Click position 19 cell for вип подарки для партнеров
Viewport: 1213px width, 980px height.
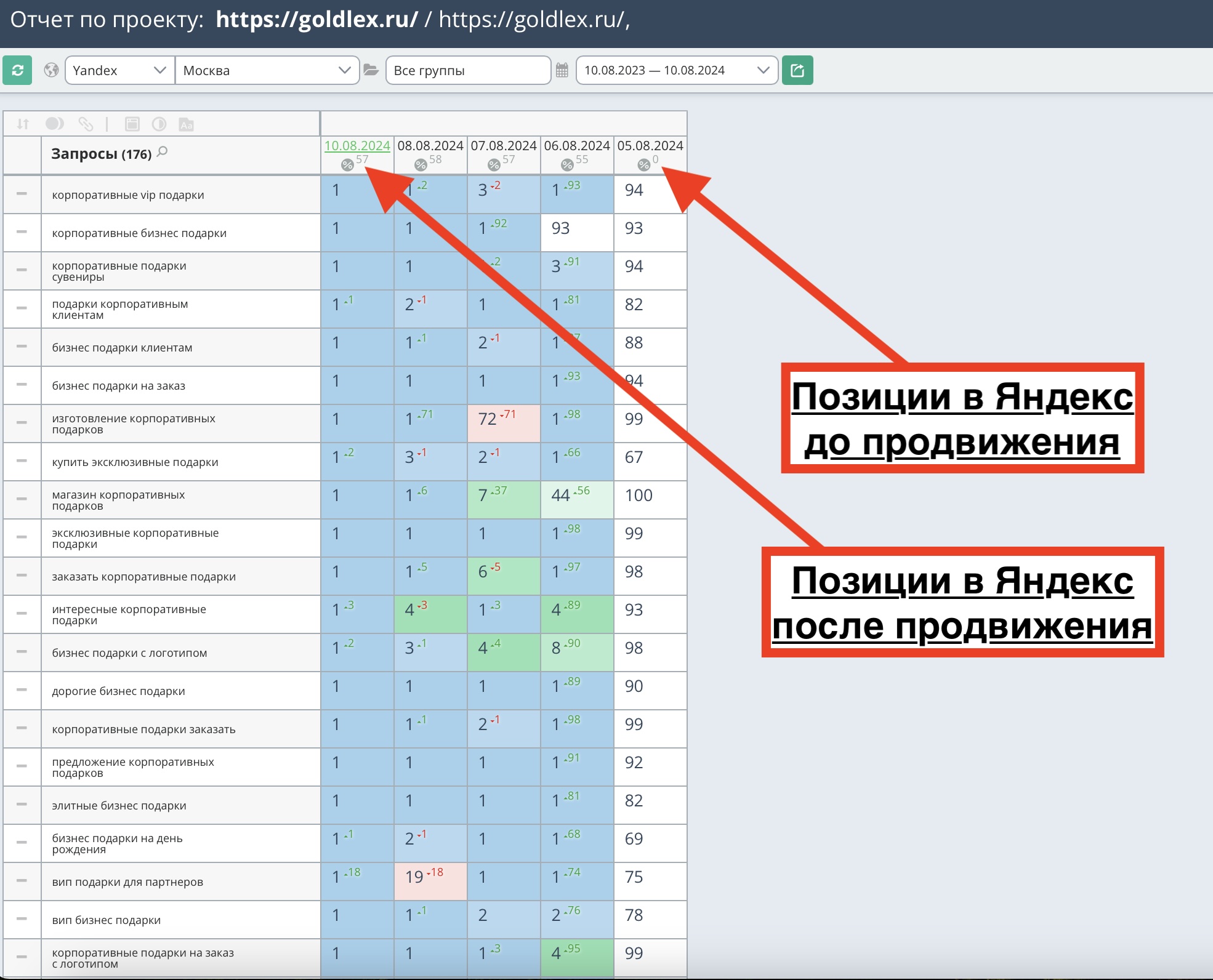point(430,882)
